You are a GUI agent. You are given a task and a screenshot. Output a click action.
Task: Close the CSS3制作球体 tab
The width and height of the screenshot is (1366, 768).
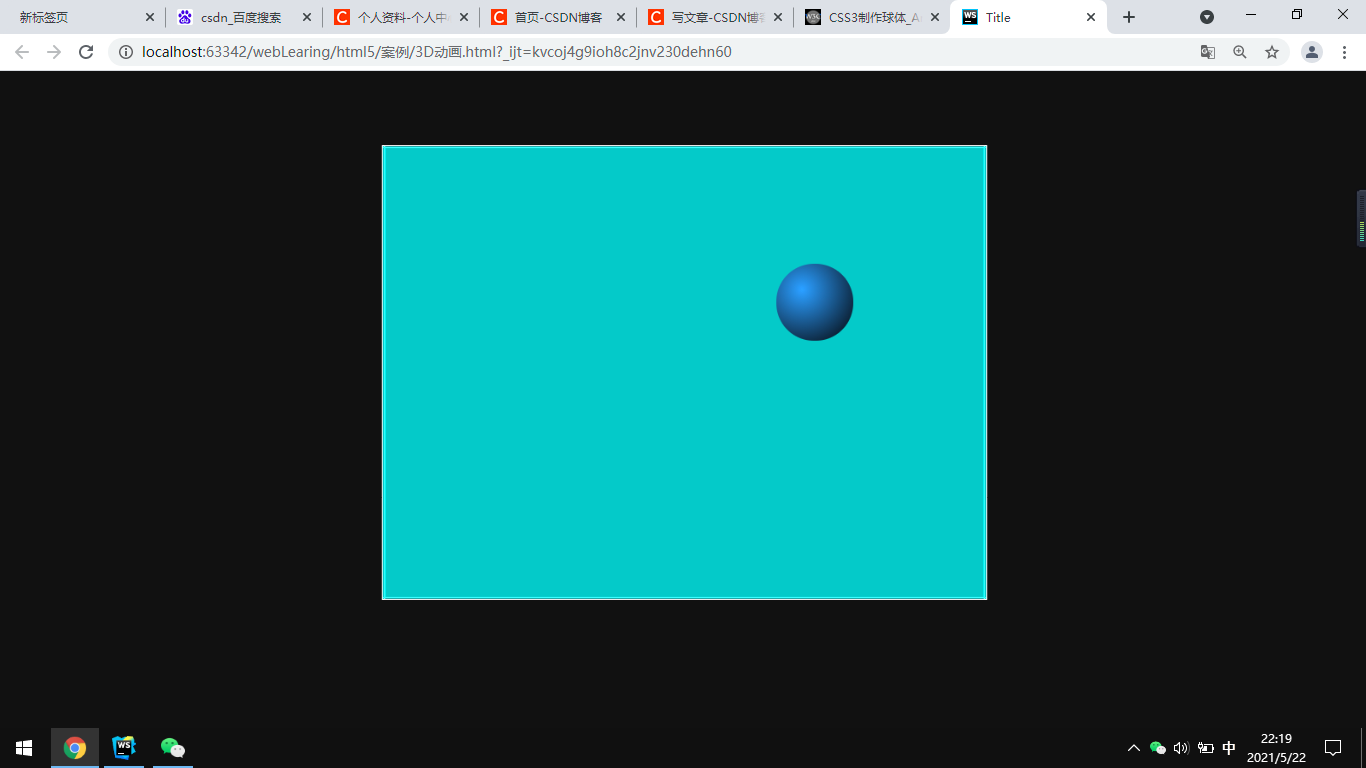pos(935,17)
